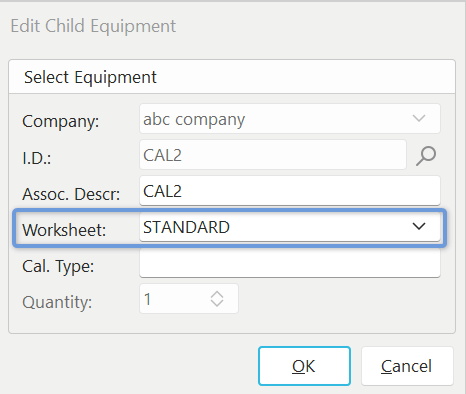The width and height of the screenshot is (466, 394).
Task: Click the Assoc. Descr: label
Action: point(71,194)
